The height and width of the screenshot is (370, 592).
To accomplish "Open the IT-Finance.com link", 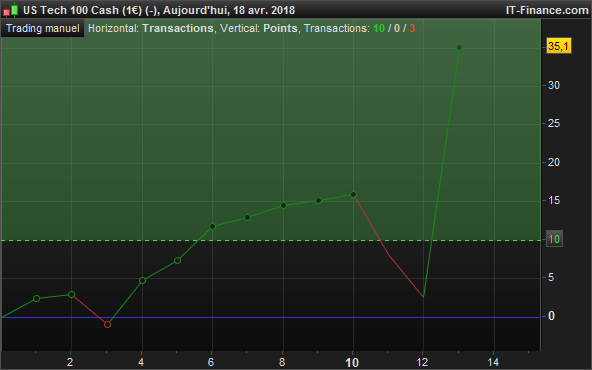I will coord(547,10).
